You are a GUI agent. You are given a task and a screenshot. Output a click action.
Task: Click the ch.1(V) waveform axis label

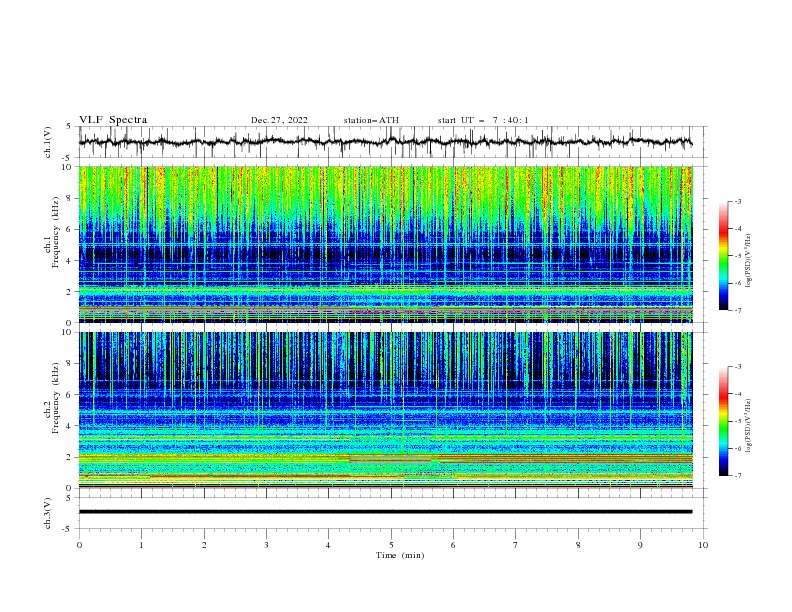pyautogui.click(x=48, y=142)
